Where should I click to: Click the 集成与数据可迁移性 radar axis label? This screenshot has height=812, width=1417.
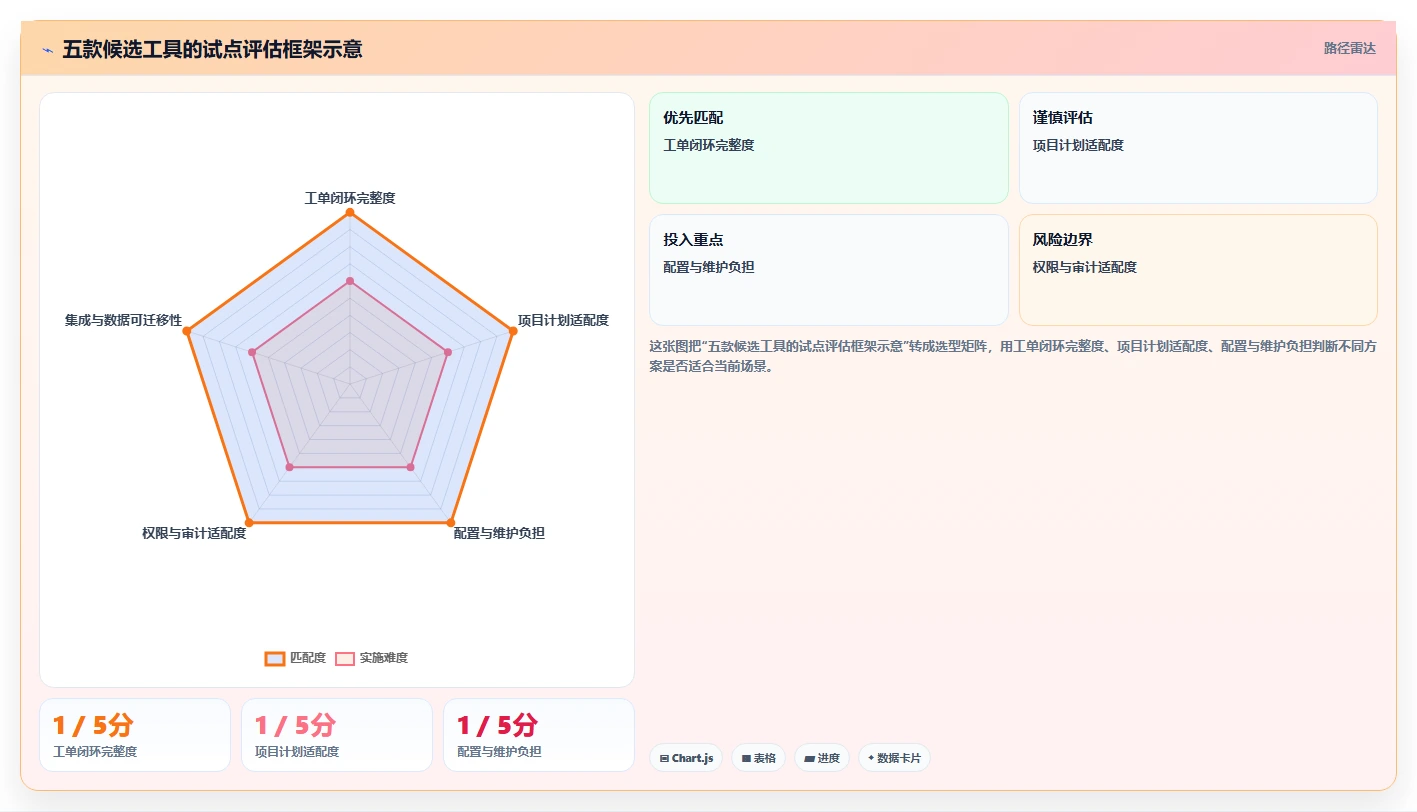(124, 320)
